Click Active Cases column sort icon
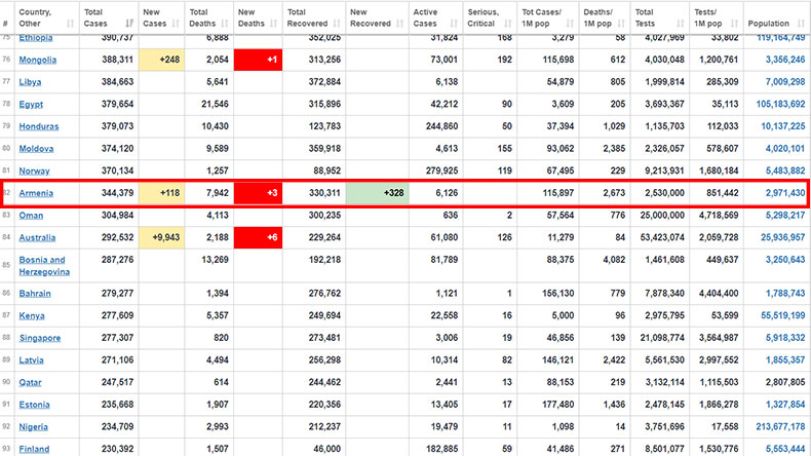 [454, 23]
